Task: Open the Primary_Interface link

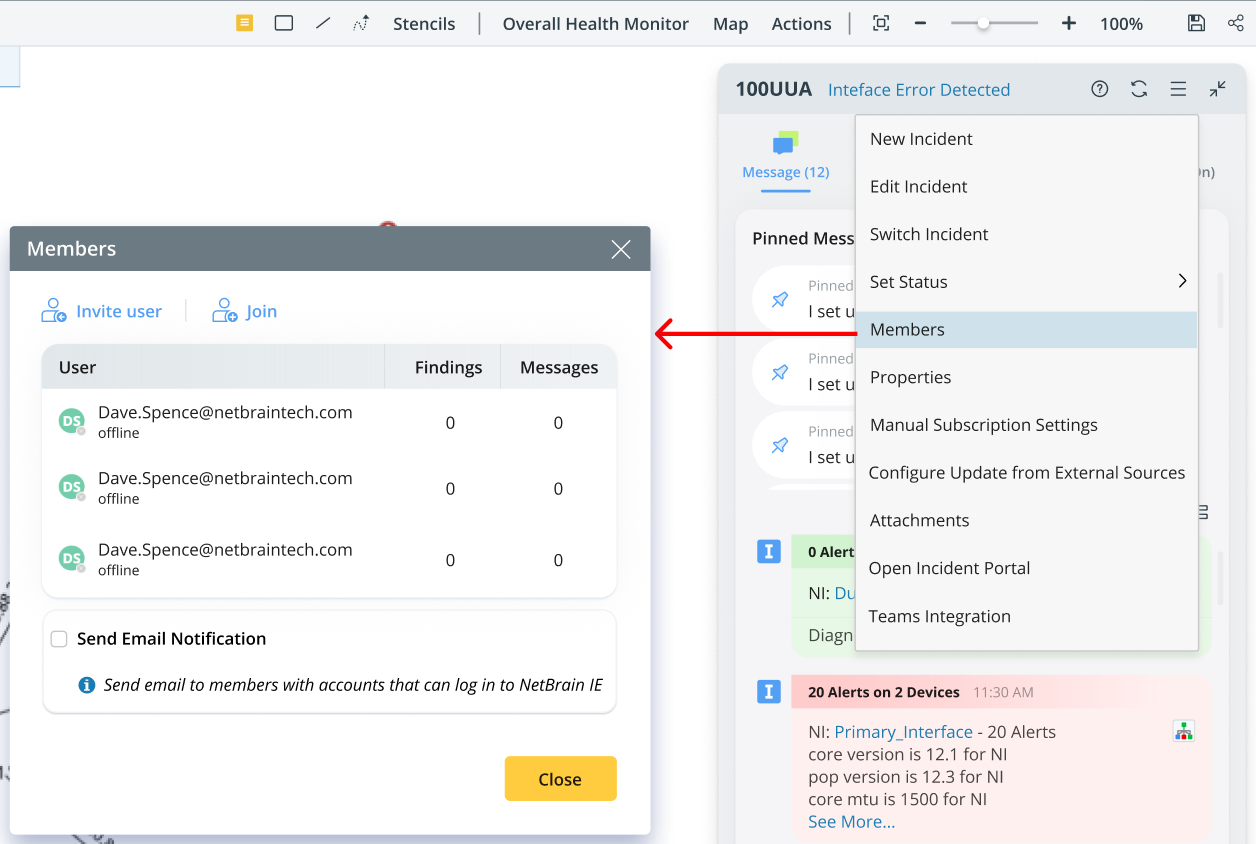Action: (x=904, y=732)
